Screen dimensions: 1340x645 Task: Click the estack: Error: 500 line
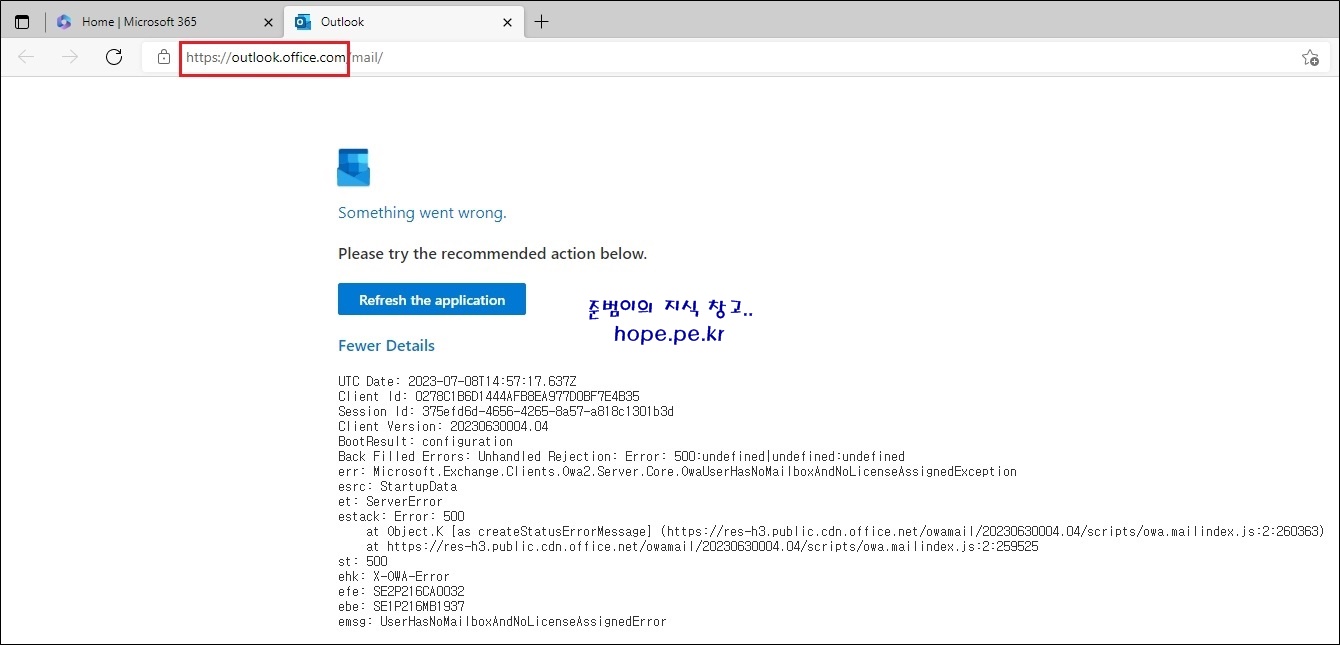coord(401,516)
